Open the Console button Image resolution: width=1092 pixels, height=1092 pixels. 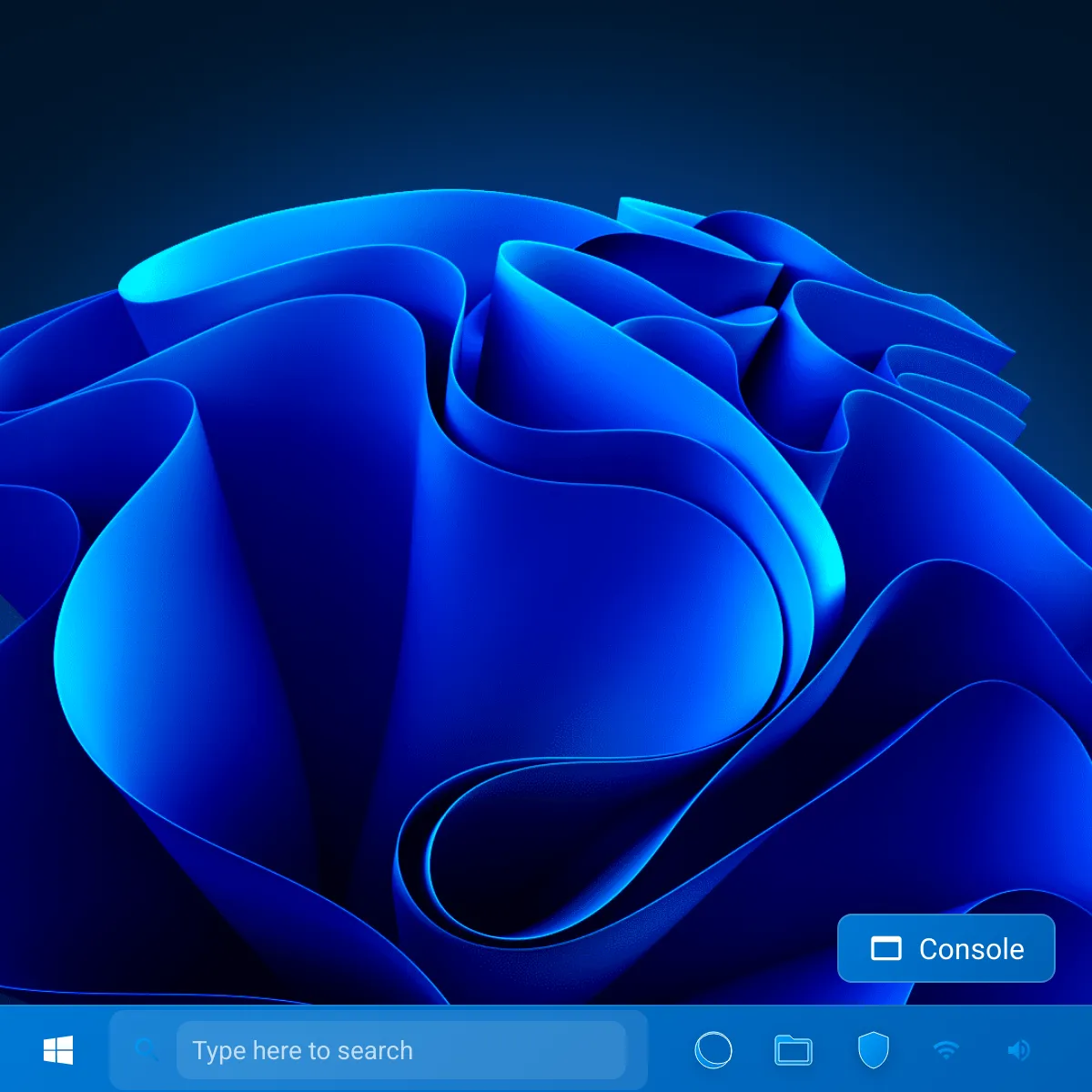[946, 948]
